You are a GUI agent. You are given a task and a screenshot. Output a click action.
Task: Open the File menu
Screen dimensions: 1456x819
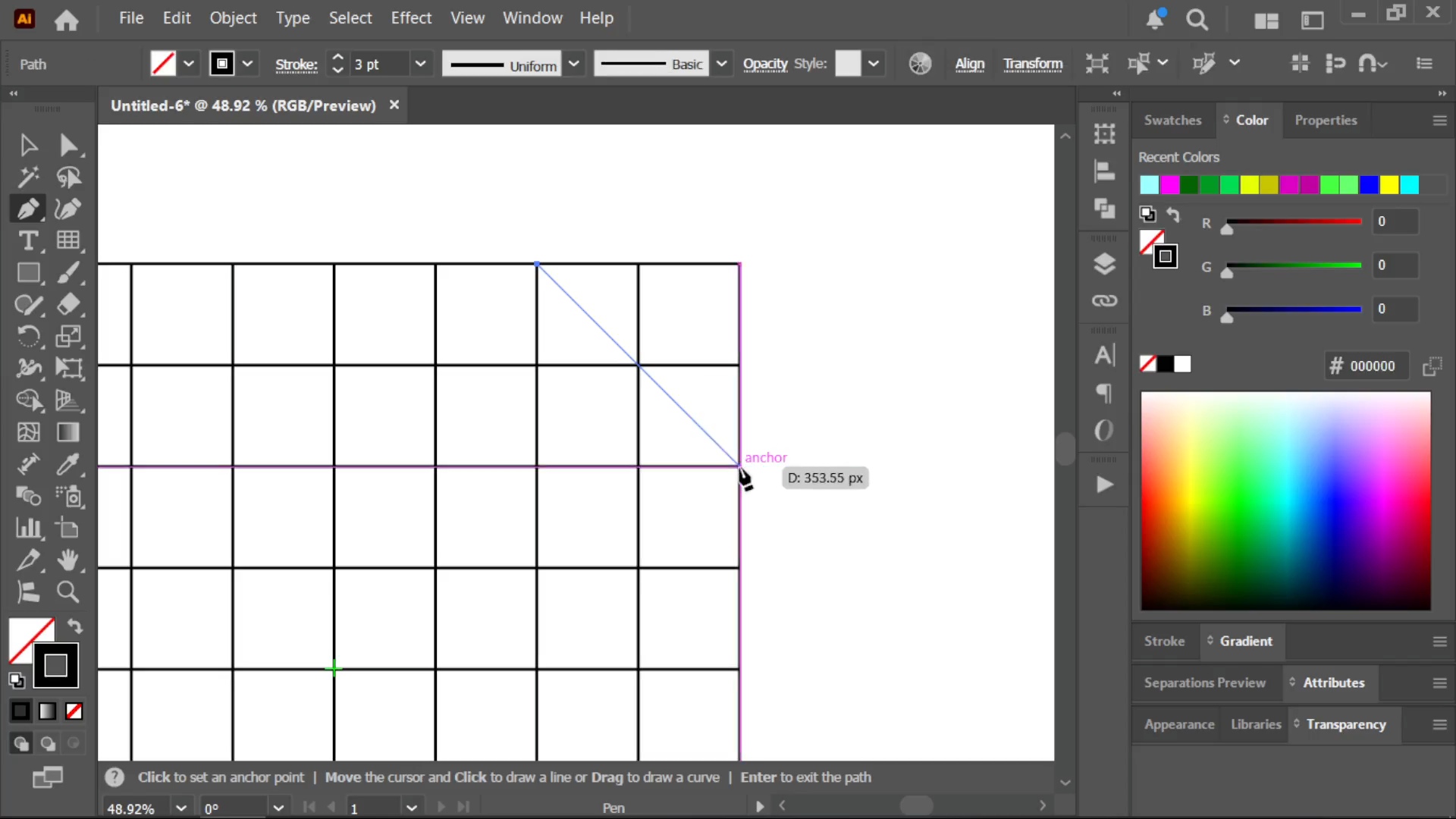tap(131, 18)
